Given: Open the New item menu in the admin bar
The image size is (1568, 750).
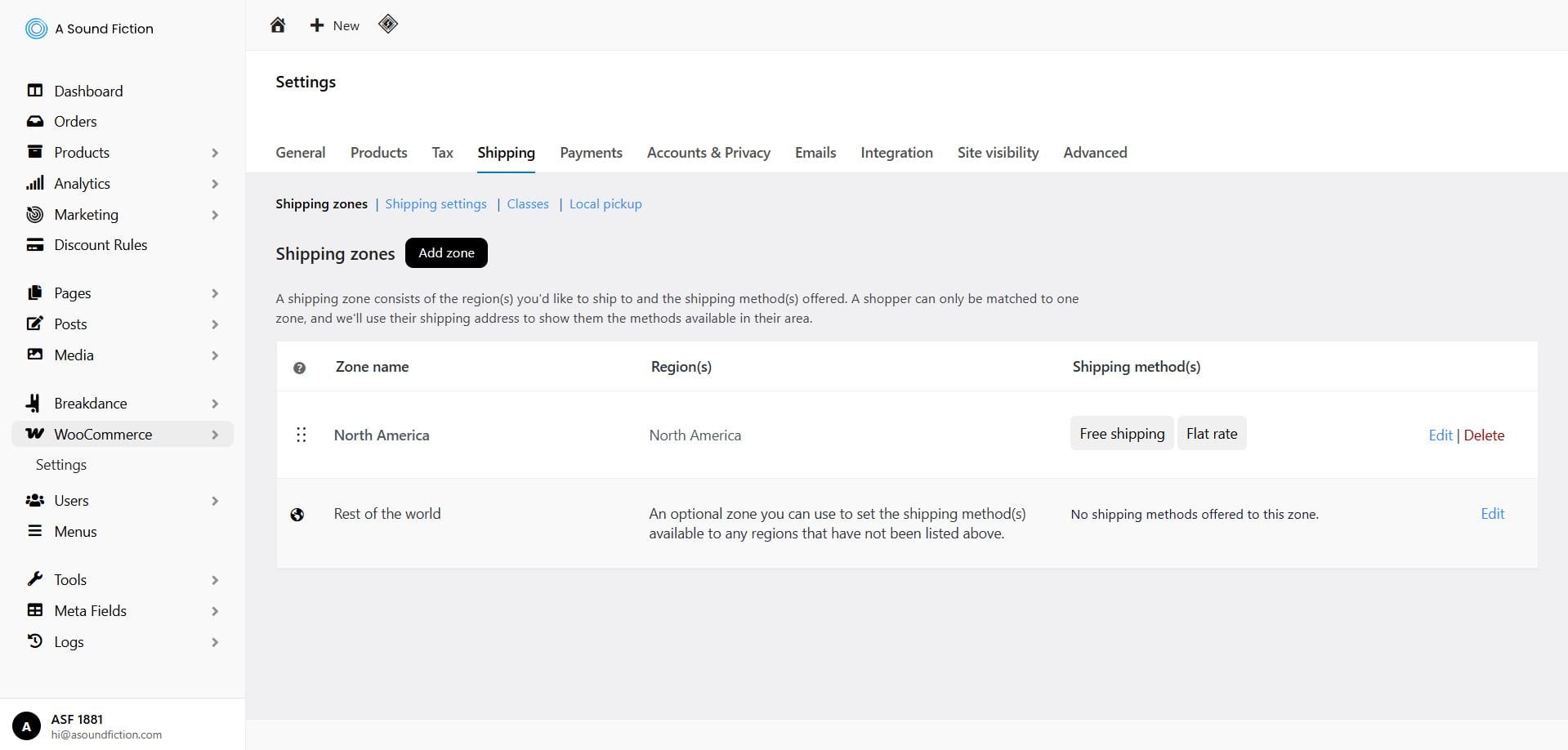Looking at the screenshot, I should (333, 25).
